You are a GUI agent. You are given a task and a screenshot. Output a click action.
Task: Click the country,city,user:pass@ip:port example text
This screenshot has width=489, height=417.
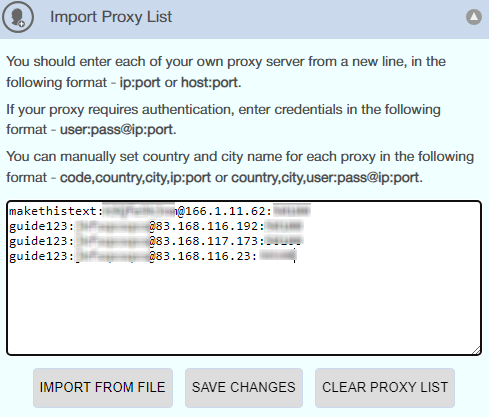pos(325,178)
